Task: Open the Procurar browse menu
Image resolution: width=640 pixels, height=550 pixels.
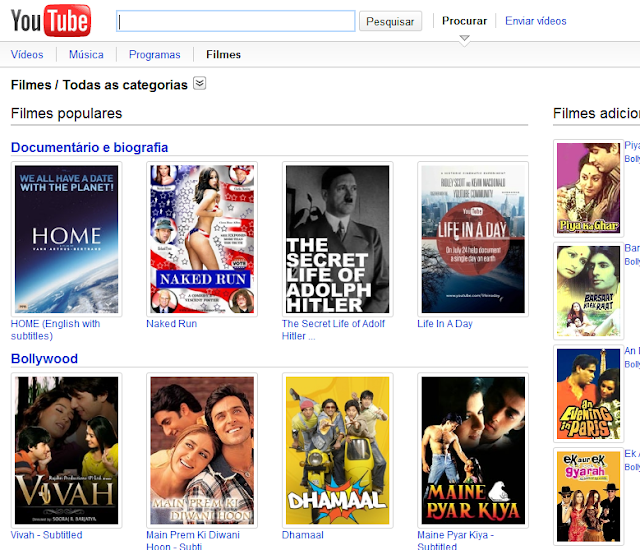Action: [464, 21]
